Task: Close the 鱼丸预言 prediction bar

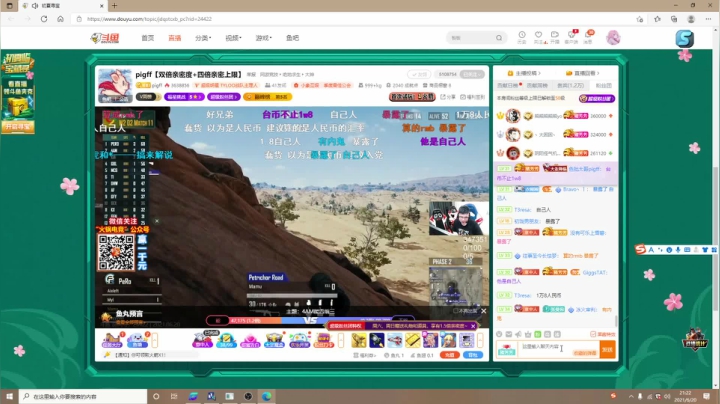Action: pos(484,311)
